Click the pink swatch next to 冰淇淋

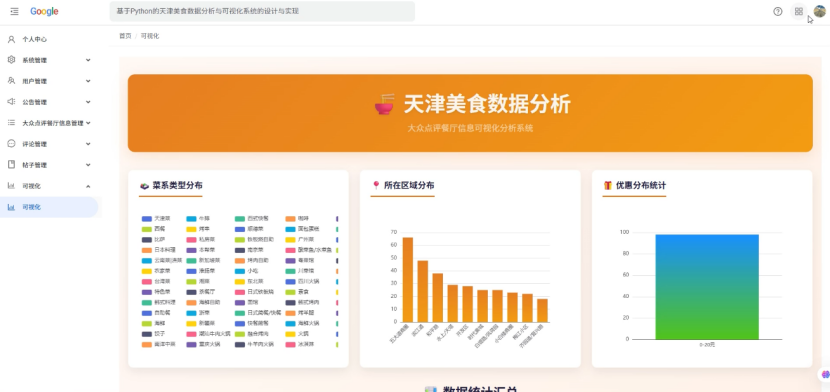(x=291, y=344)
